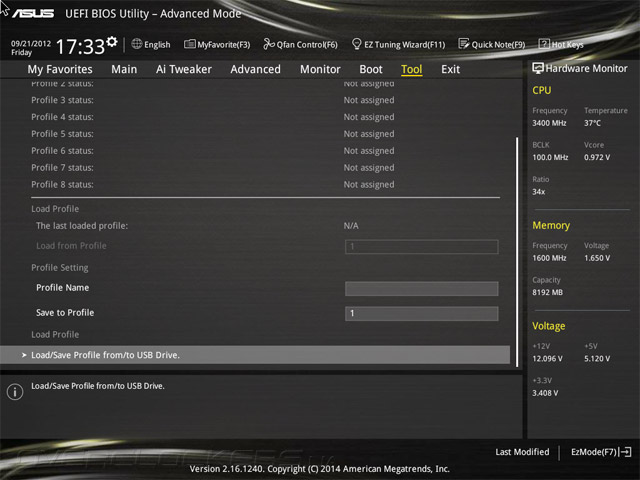Image resolution: width=640 pixels, height=480 pixels.
Task: Click the N/A last loaded profile value
Action: click(351, 226)
